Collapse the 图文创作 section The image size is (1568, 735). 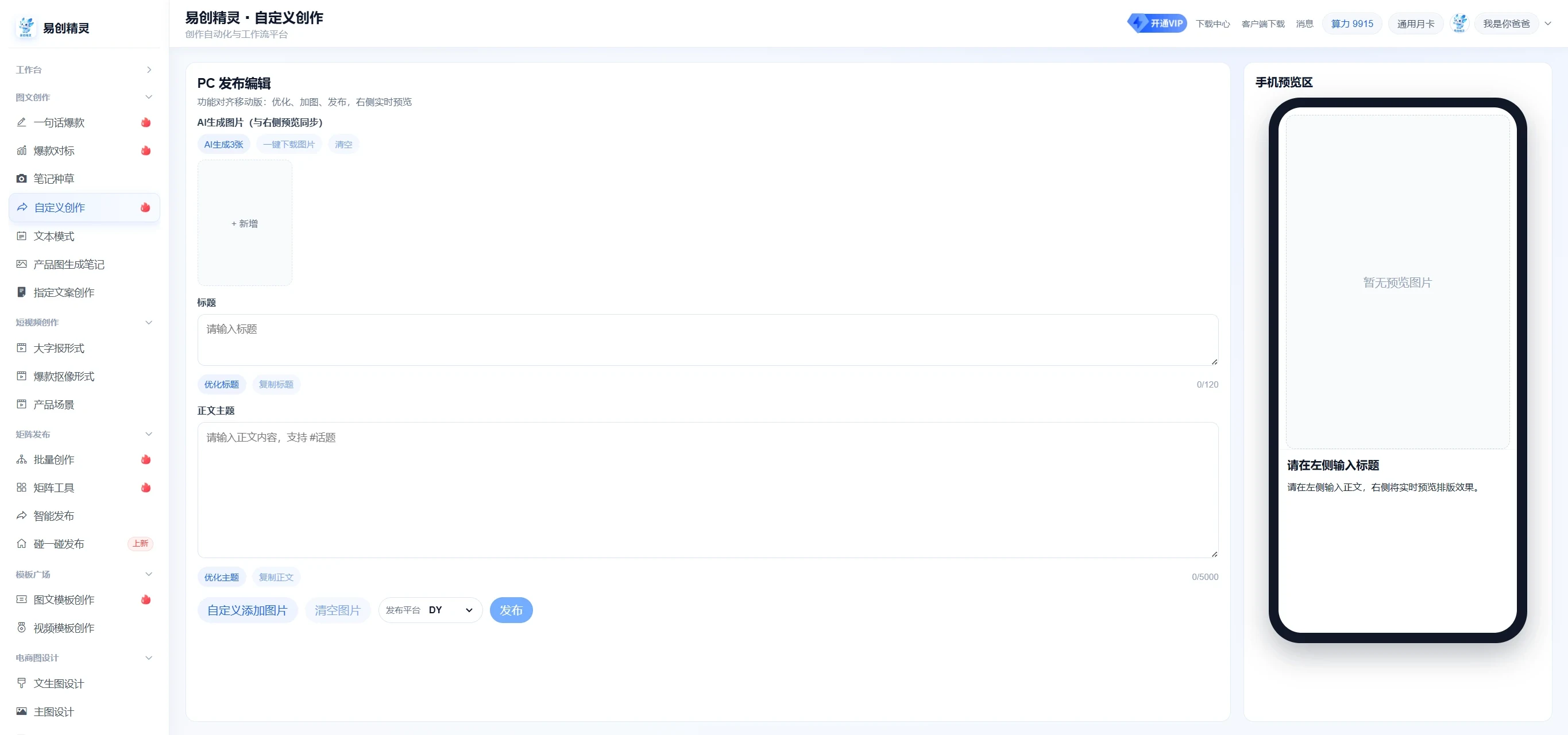[x=149, y=98]
